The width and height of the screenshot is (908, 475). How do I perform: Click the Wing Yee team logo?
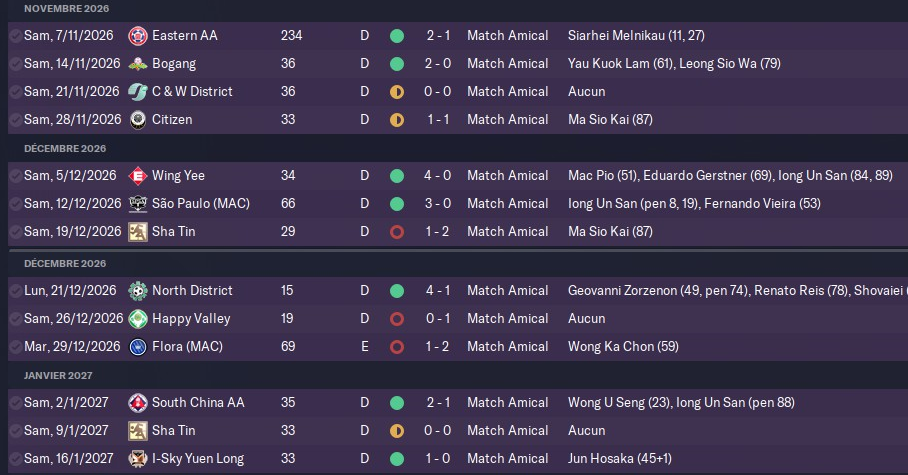(138, 176)
